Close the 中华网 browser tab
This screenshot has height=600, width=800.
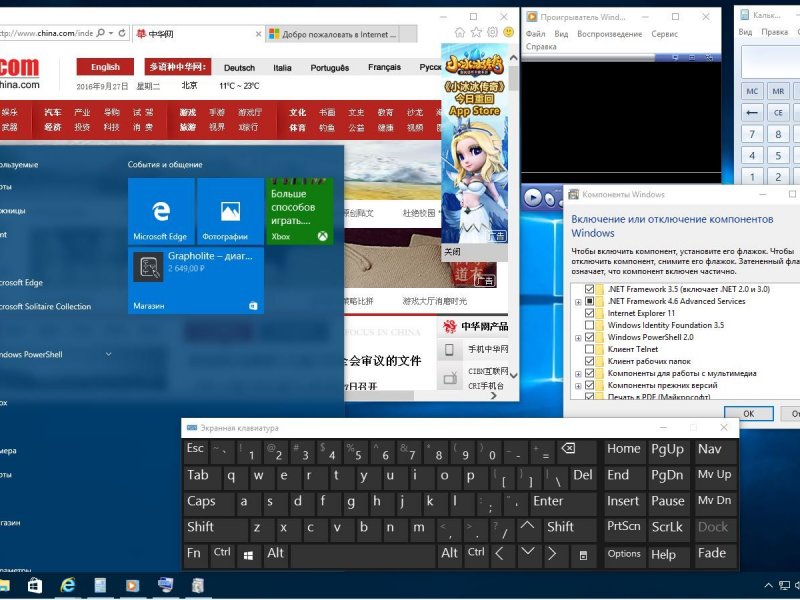(x=258, y=34)
